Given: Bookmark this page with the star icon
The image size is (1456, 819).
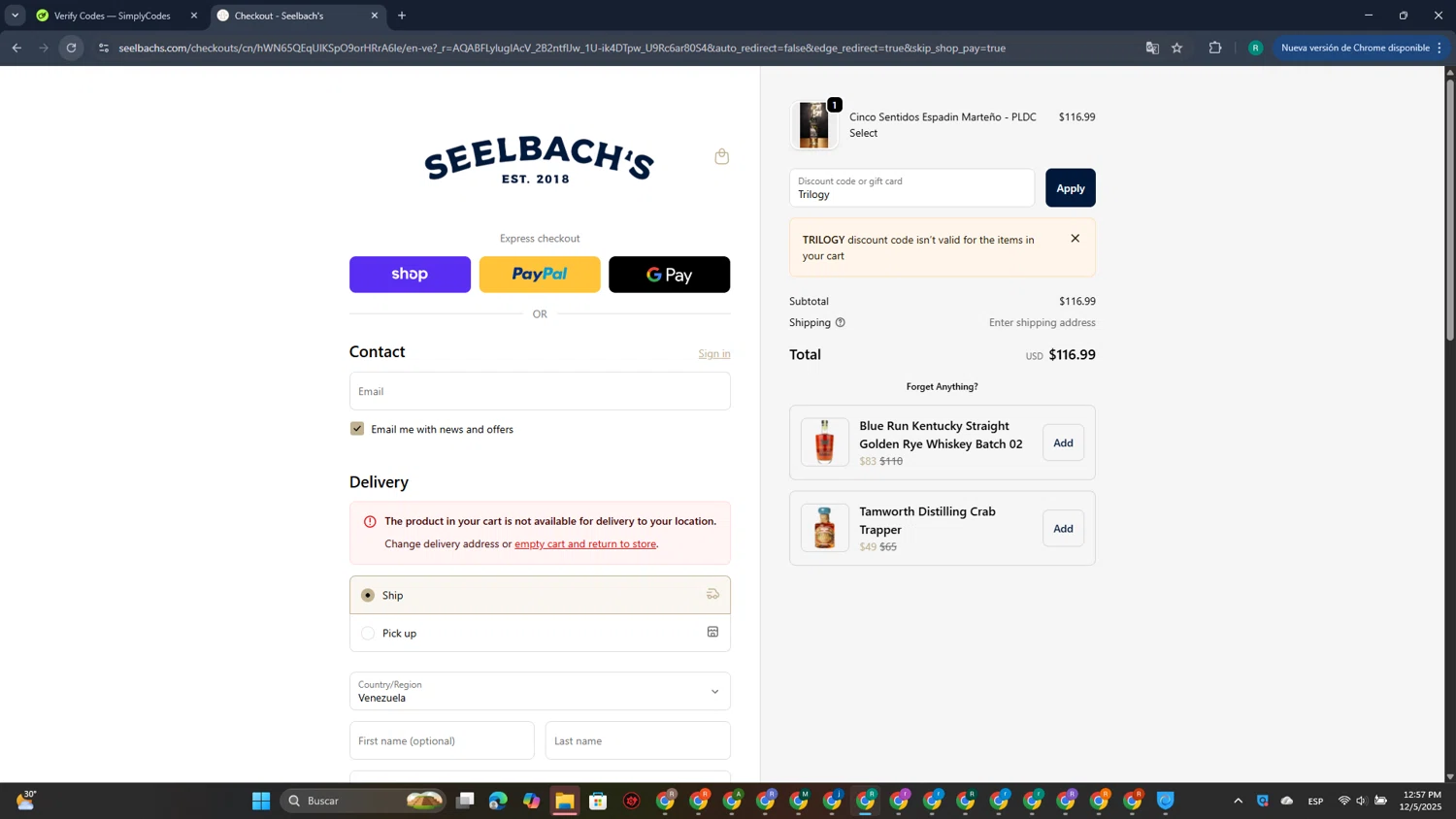Looking at the screenshot, I should point(1177,48).
